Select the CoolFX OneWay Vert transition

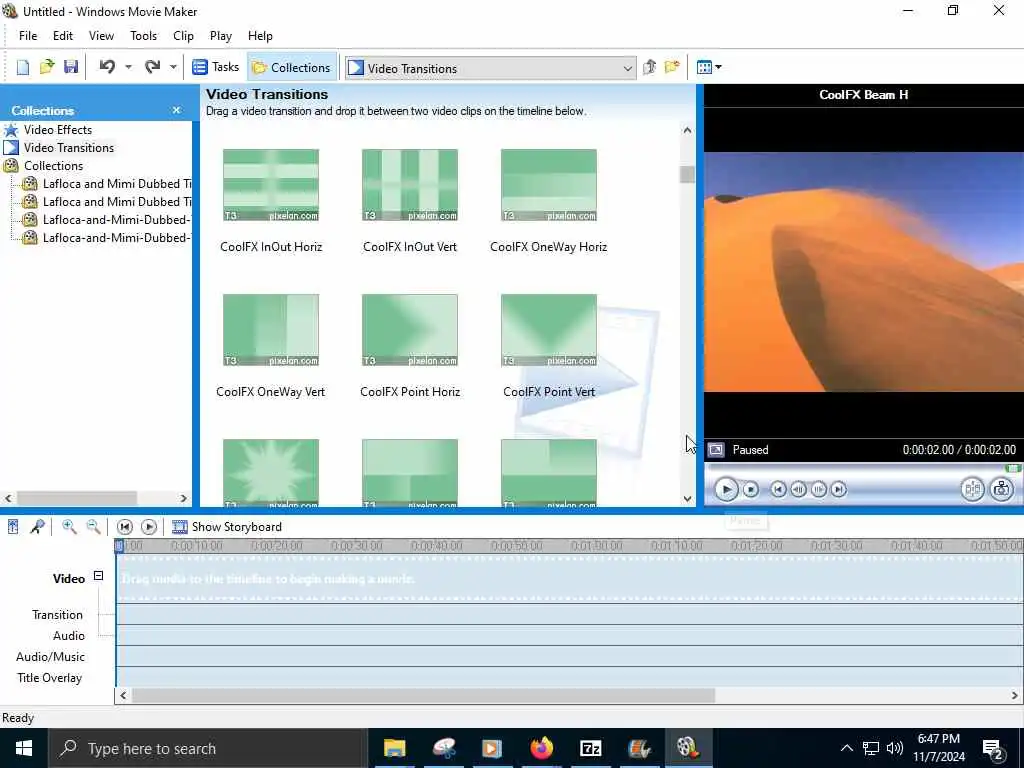click(271, 330)
